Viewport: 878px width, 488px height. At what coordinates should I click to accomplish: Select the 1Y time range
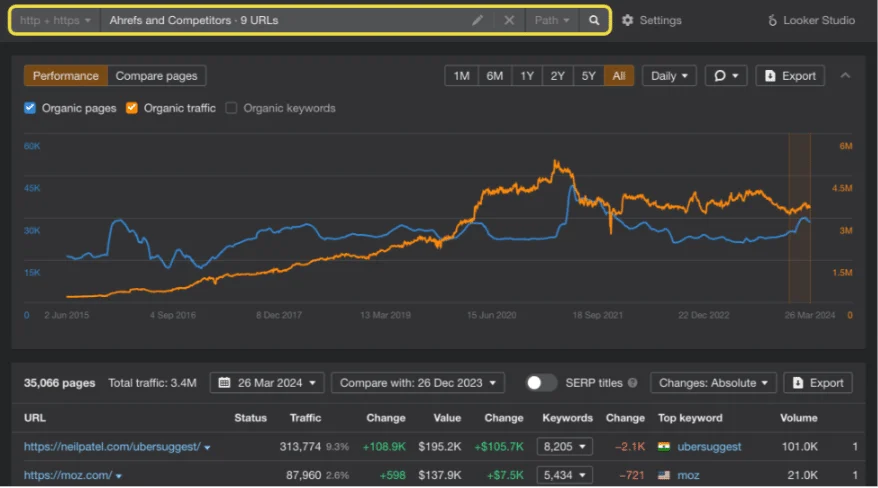coord(526,76)
